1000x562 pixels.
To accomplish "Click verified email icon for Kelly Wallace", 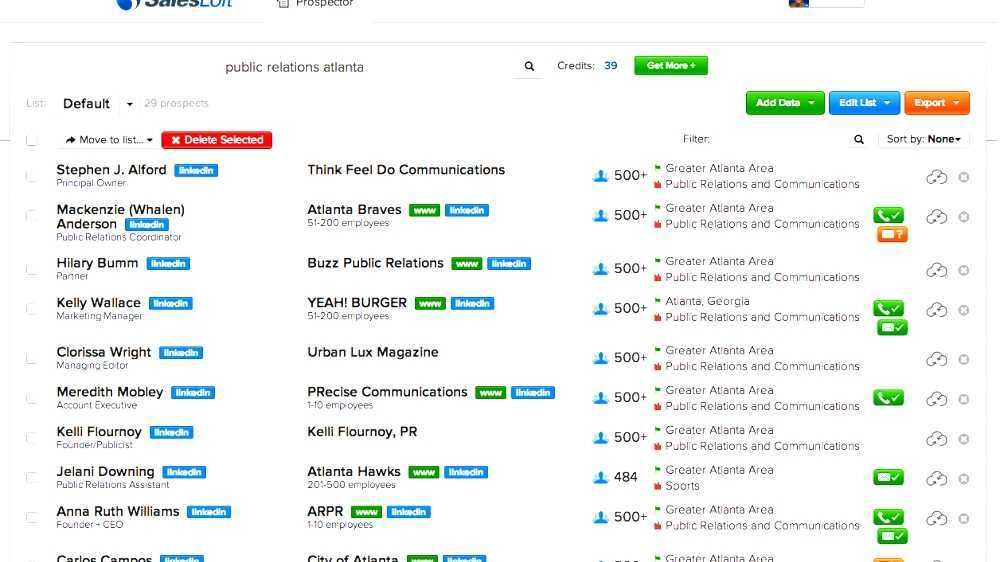I will pyautogui.click(x=892, y=328).
